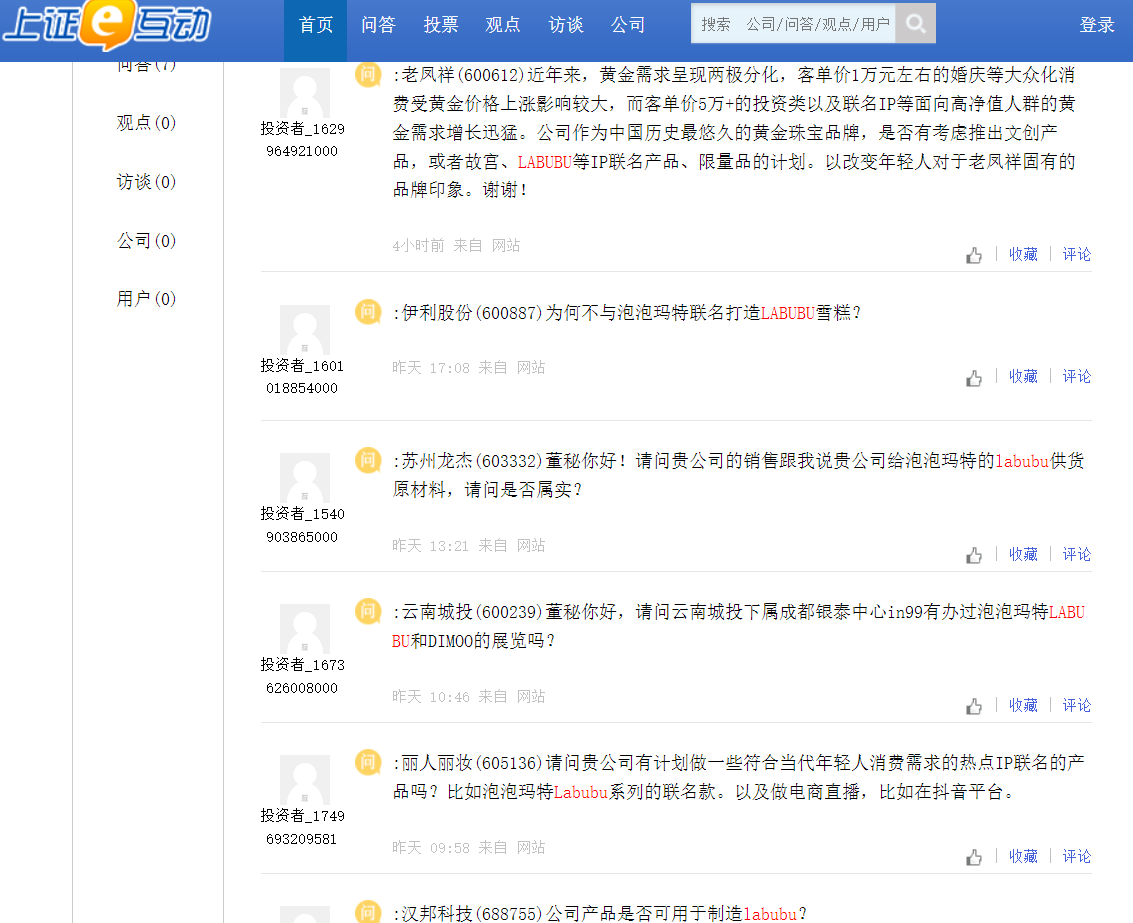Select 观点(0) in left sidebar filter
The width and height of the screenshot is (1133, 923).
[146, 123]
